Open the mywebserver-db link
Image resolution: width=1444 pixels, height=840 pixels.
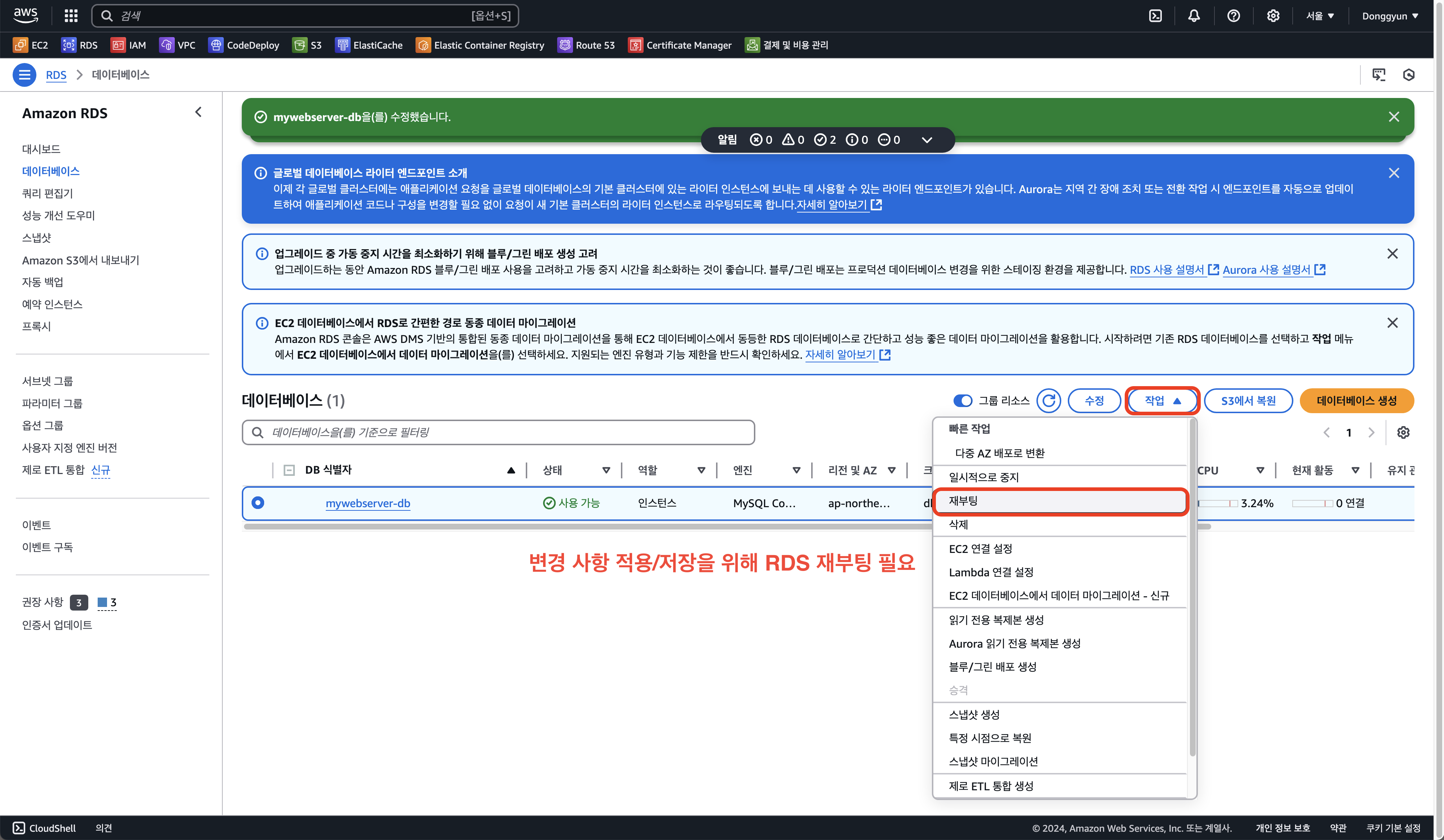368,503
